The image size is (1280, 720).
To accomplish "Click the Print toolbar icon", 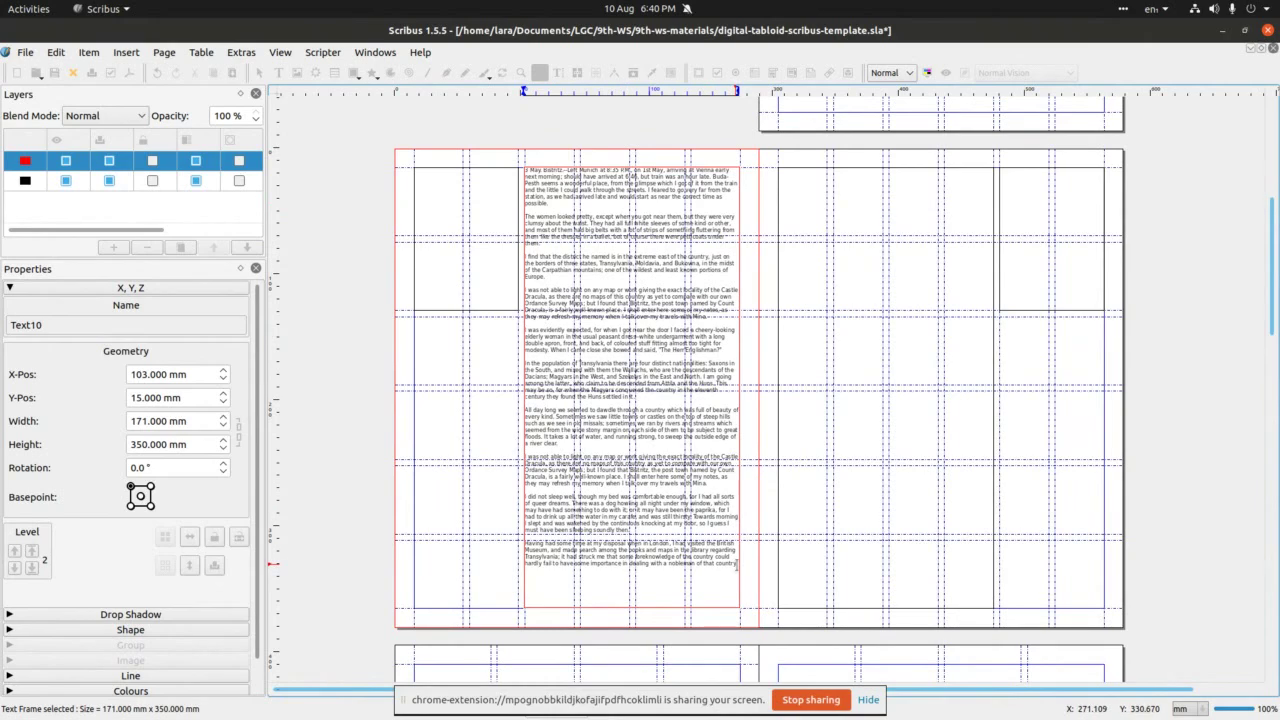I will point(92,73).
